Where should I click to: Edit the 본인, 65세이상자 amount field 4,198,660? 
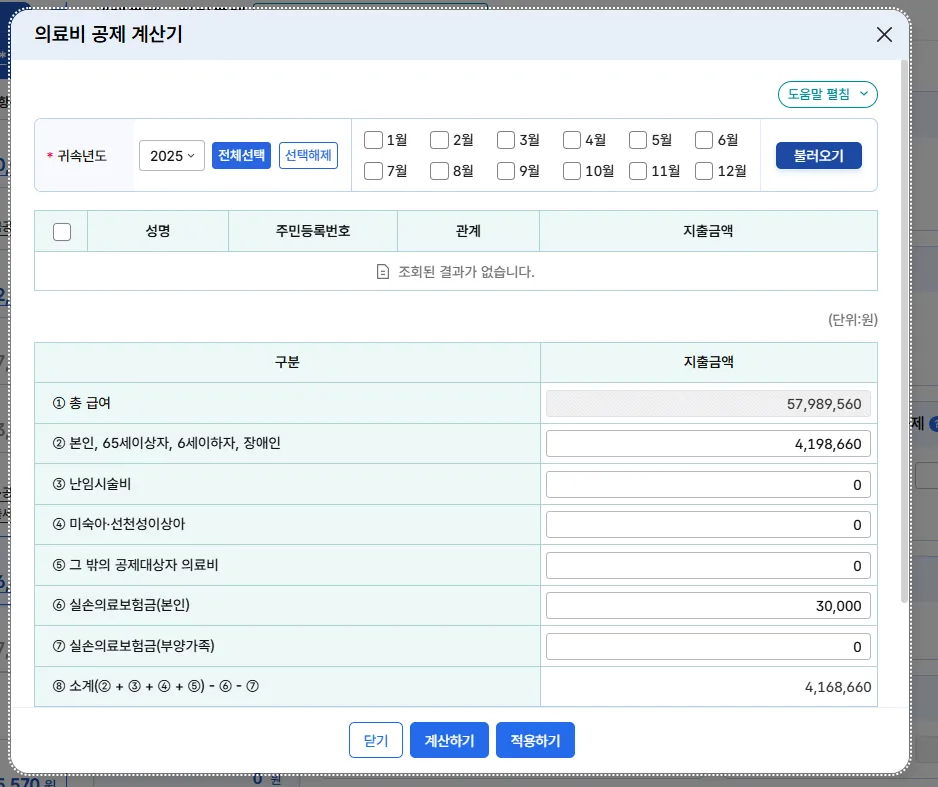coord(708,444)
